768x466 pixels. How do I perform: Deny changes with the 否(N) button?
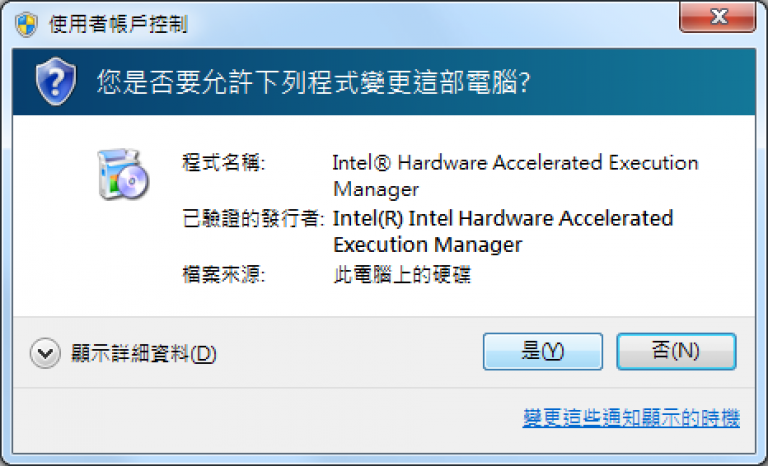676,351
